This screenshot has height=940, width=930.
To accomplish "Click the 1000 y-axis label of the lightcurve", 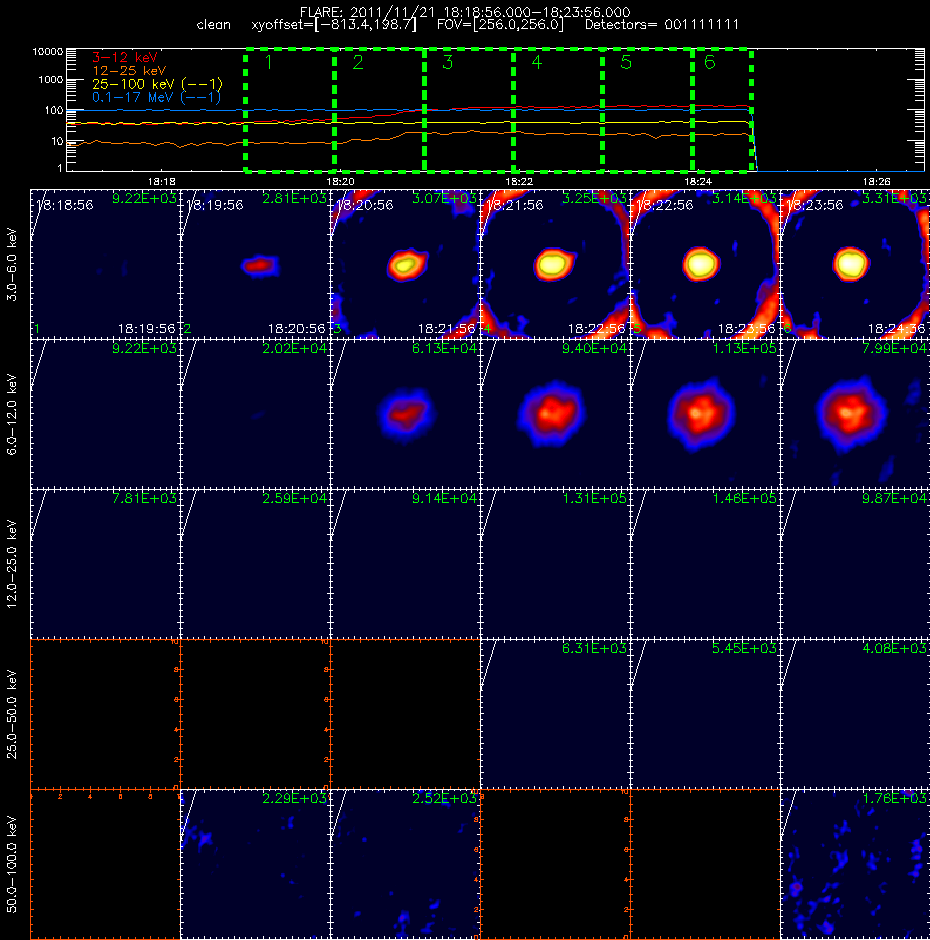I will tap(51, 80).
